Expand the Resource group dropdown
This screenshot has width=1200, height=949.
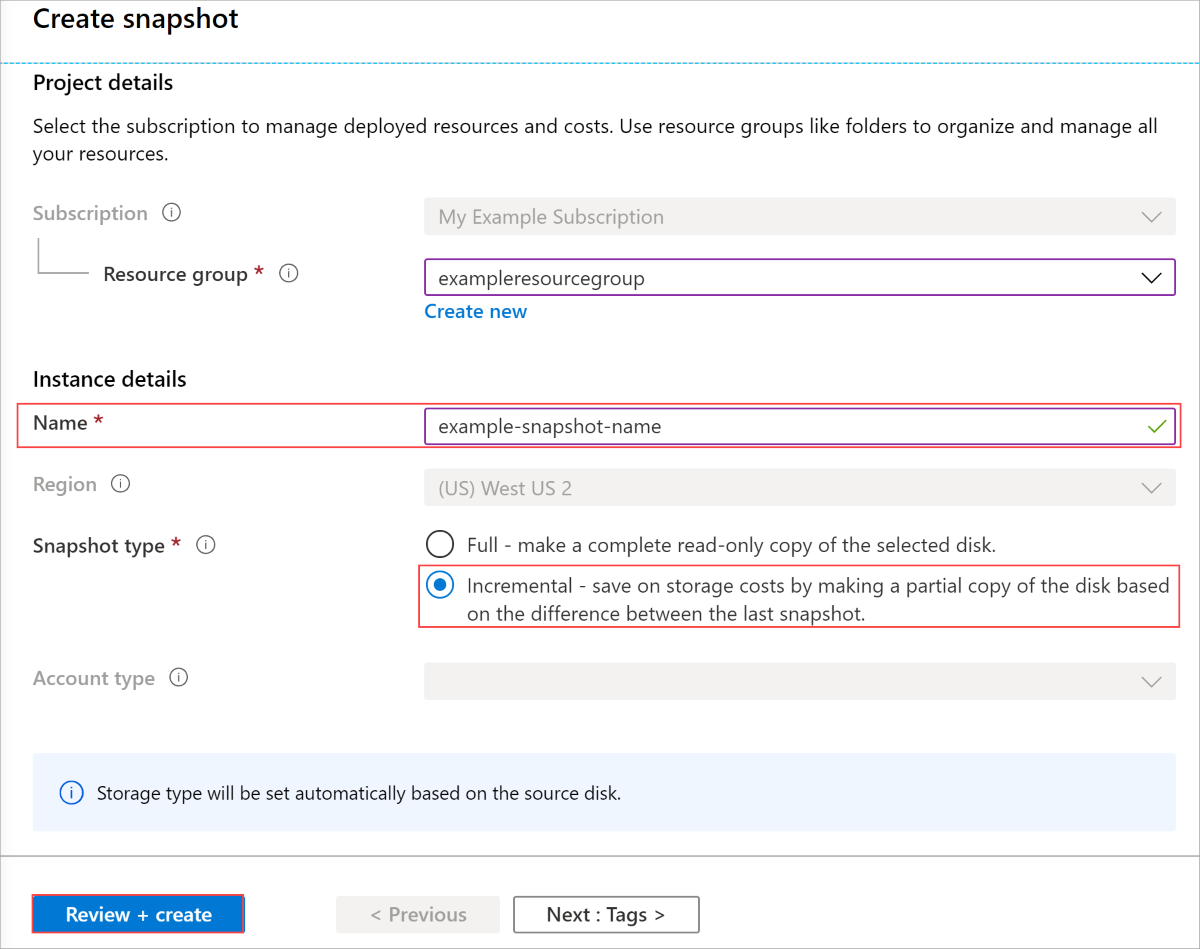(x=799, y=278)
